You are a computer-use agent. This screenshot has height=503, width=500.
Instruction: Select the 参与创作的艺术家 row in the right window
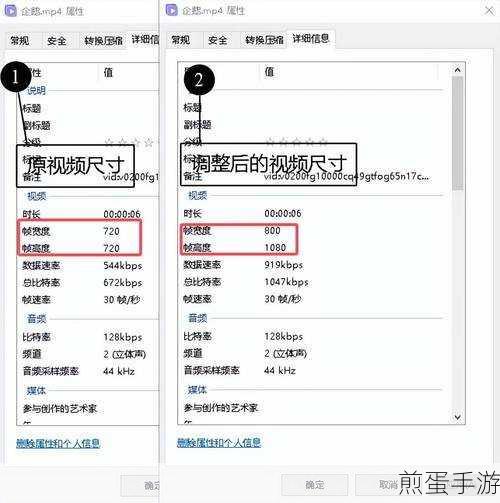coord(313,408)
